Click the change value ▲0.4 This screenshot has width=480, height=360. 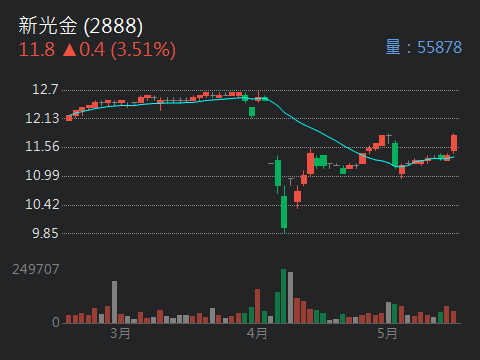point(84,50)
